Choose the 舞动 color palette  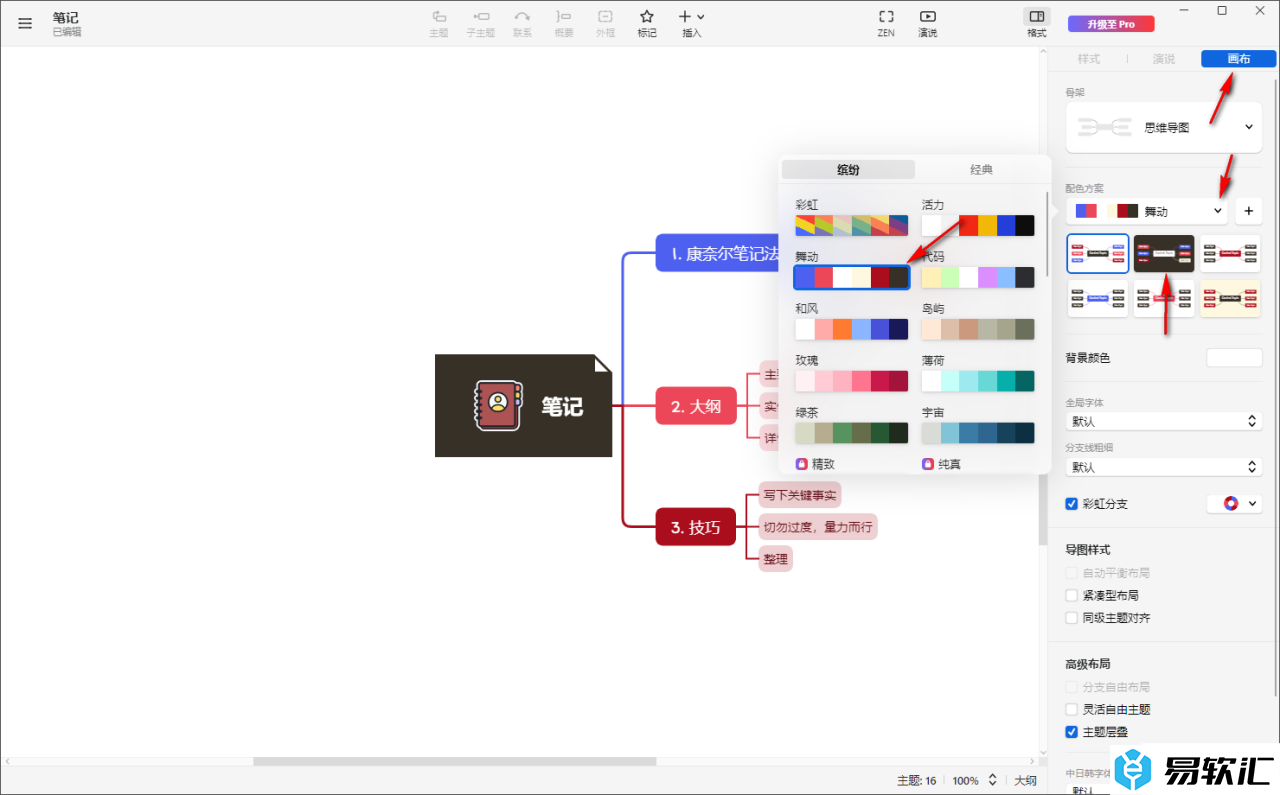tap(852, 277)
